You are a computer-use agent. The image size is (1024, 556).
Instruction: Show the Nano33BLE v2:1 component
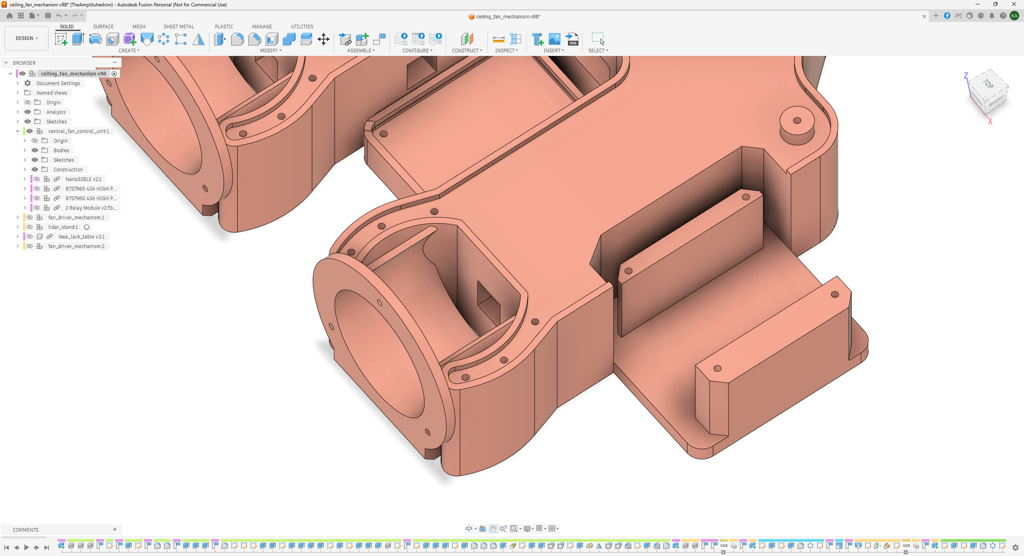(37, 179)
